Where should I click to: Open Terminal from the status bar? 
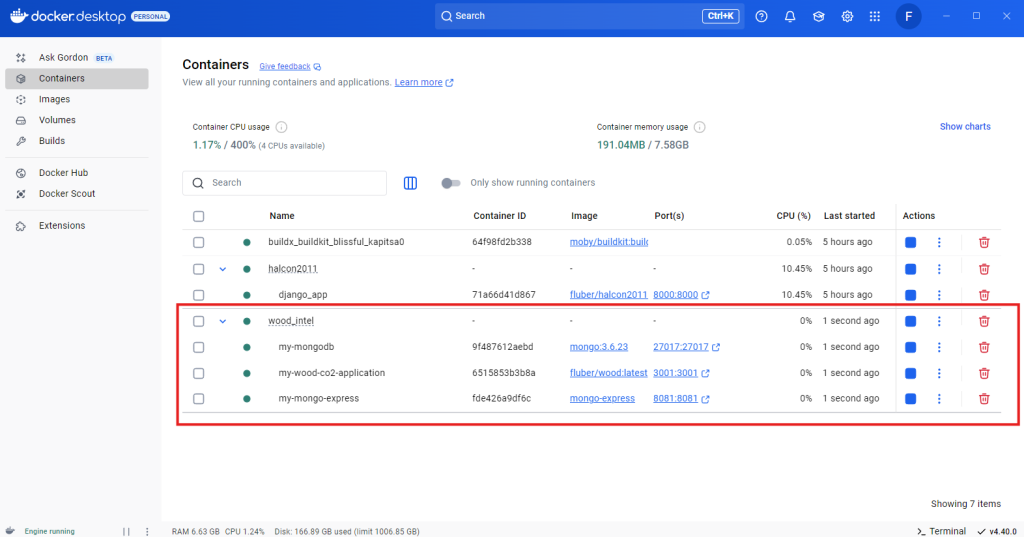(x=941, y=531)
